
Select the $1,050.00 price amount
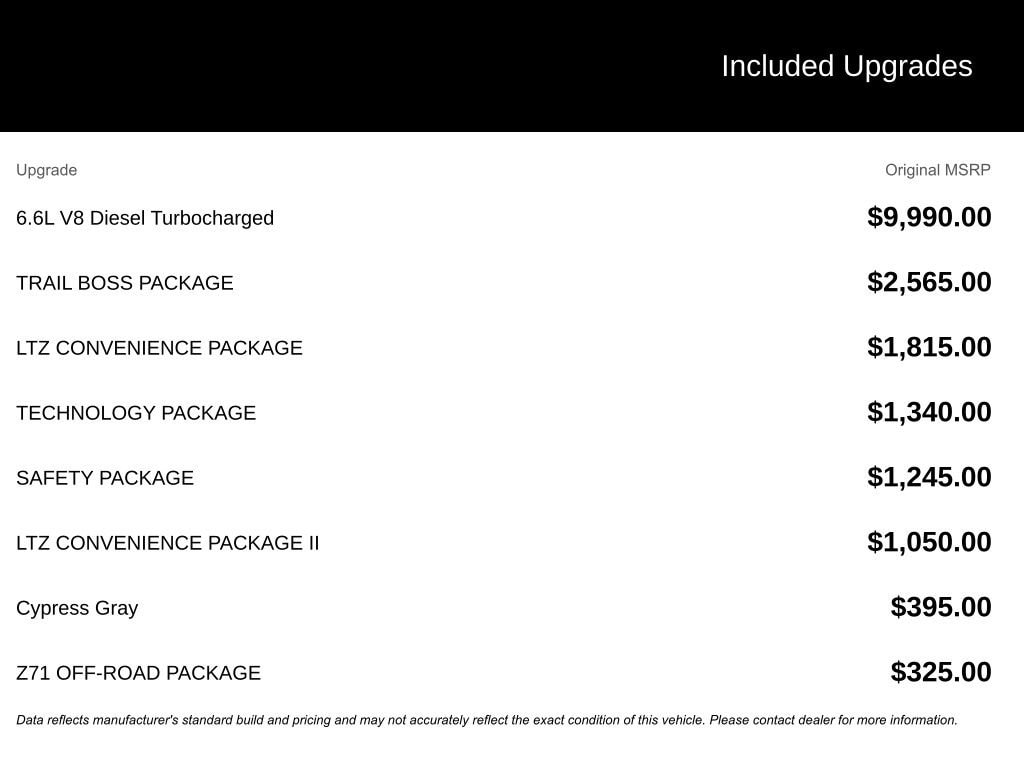(929, 542)
